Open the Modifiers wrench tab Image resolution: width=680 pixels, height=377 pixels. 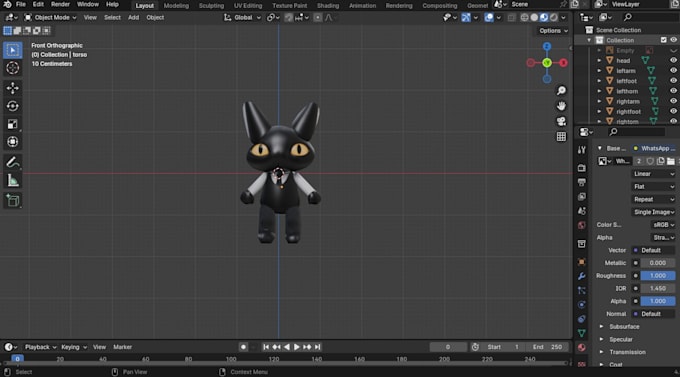(582, 276)
